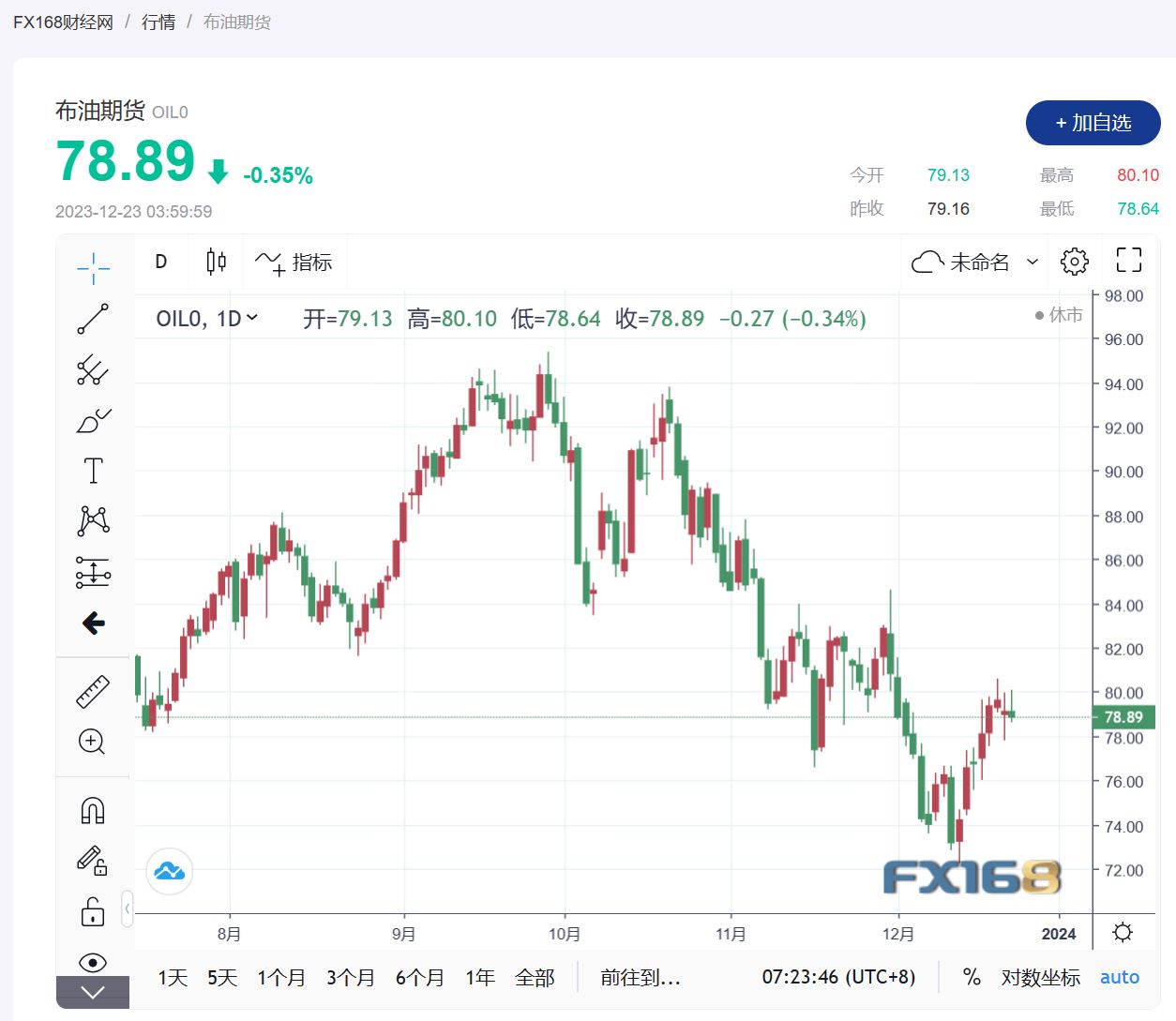Select the brush drawing tool

click(x=93, y=421)
